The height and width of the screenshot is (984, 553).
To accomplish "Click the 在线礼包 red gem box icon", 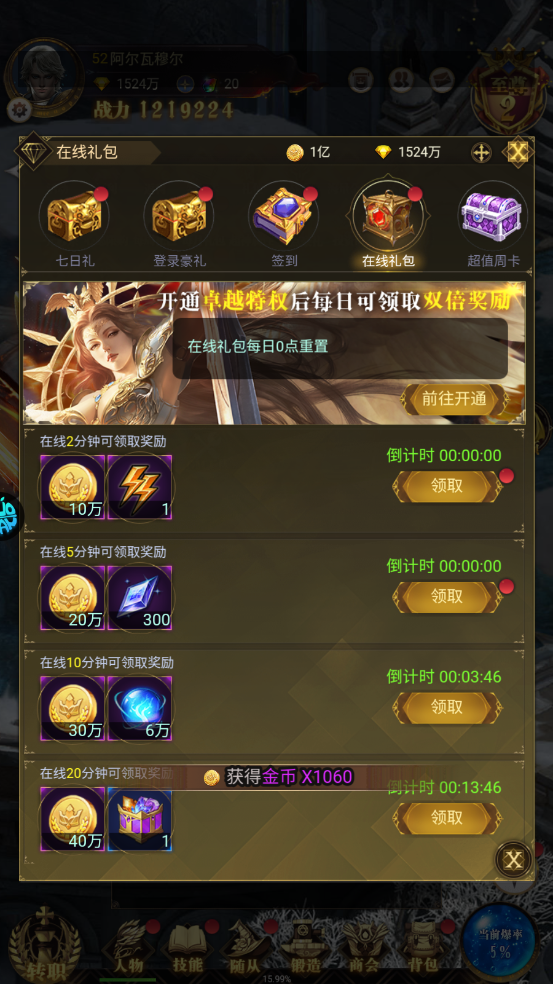I will [x=389, y=217].
